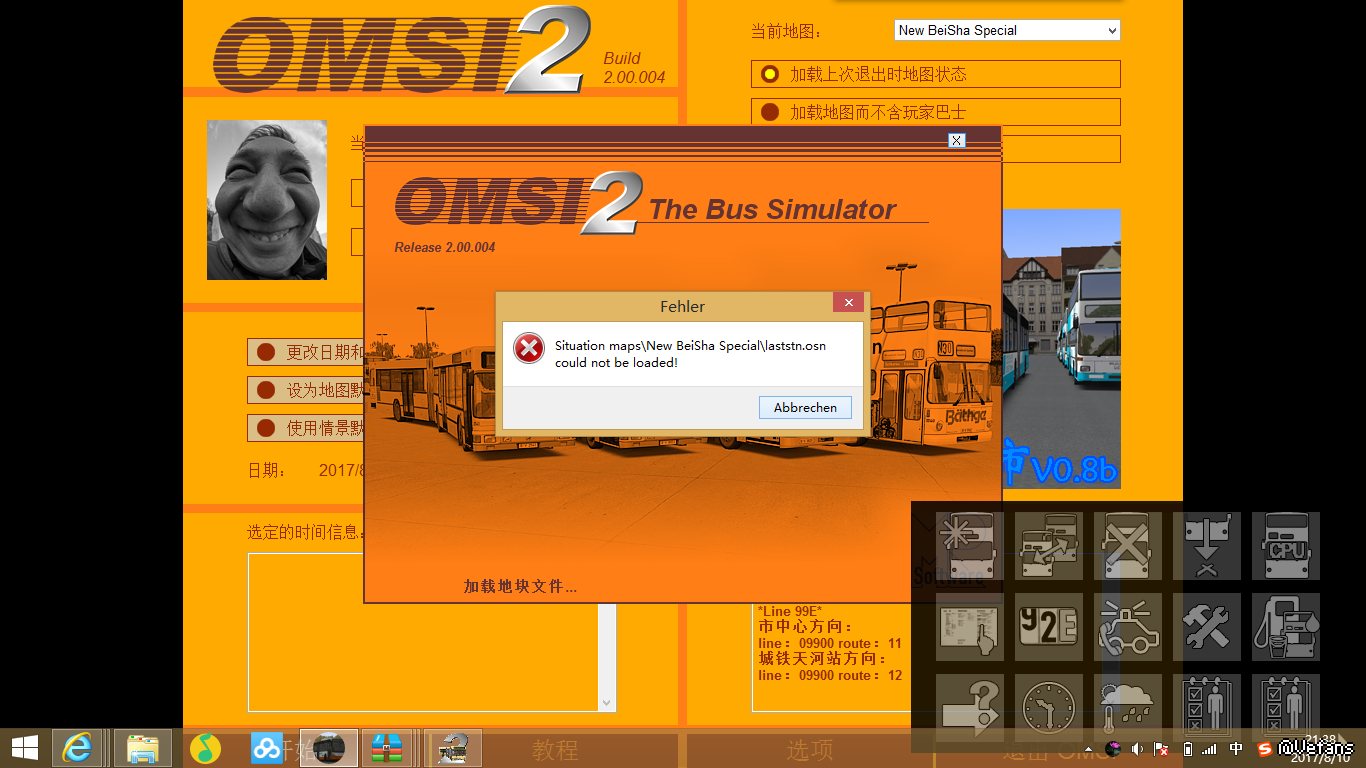Select 加载地图而不含玩家巴士 radio option
1366x768 pixels.
click(x=936, y=112)
